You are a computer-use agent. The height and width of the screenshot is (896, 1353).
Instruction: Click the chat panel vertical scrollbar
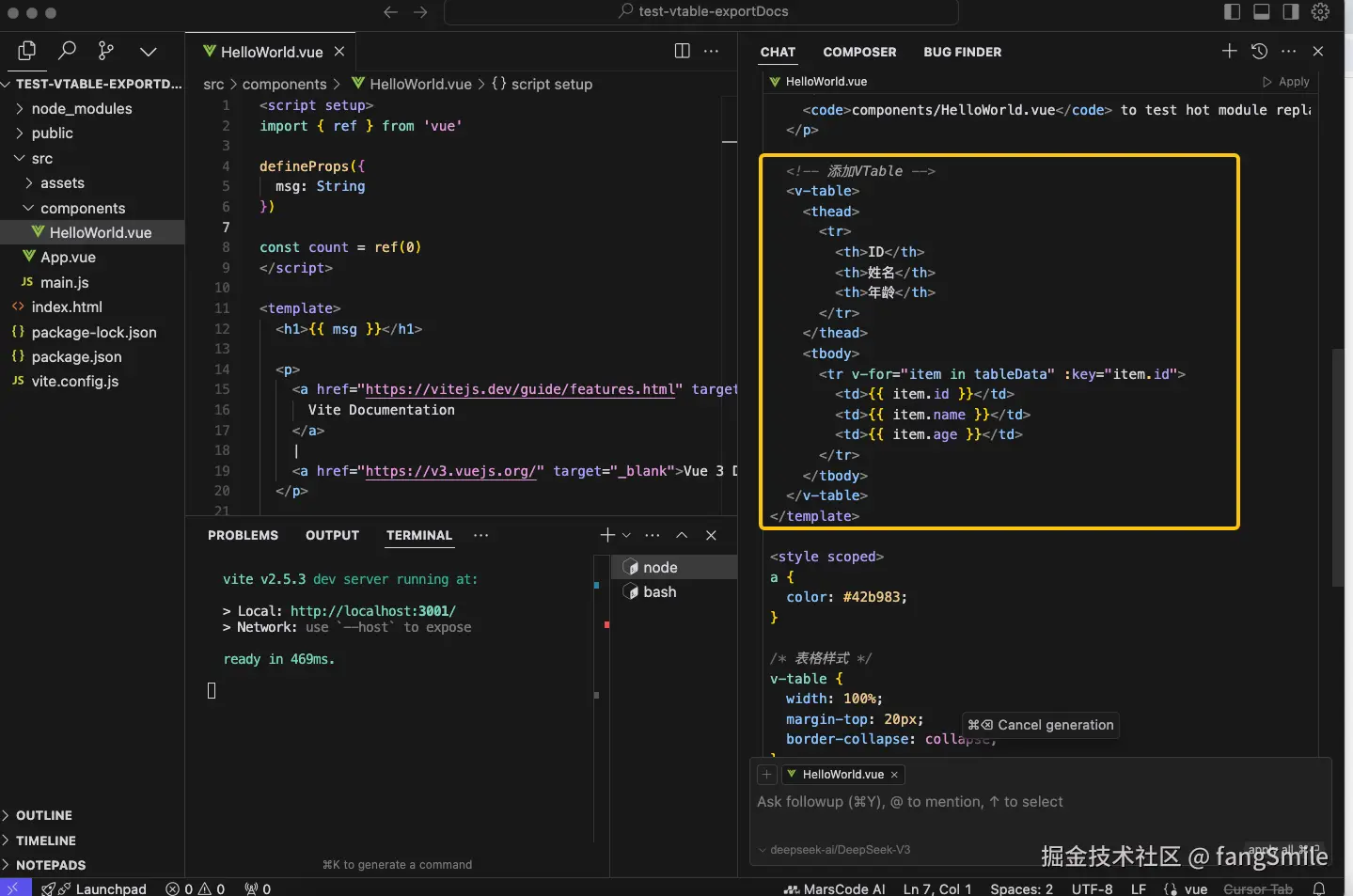click(x=1338, y=467)
